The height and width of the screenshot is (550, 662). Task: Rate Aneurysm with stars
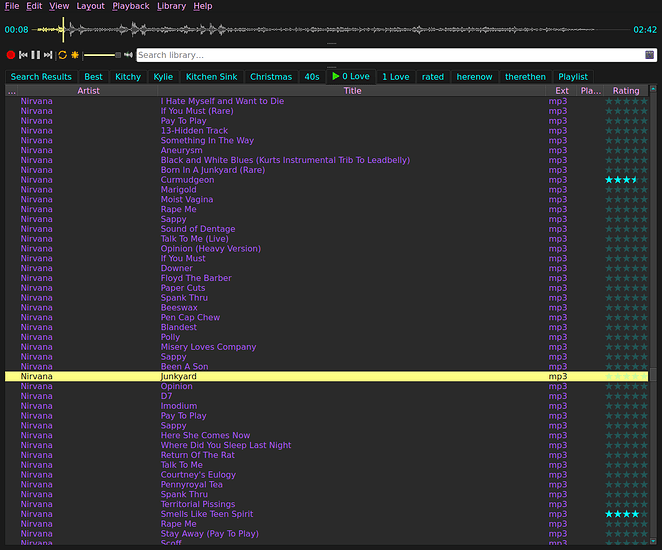click(x=626, y=150)
